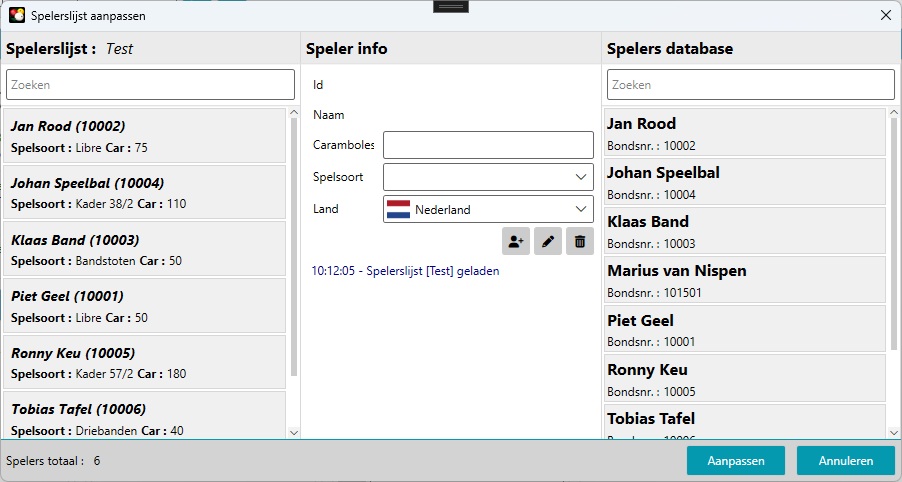Click the Netherlands flag icon in Land field
The image size is (902, 482).
click(398, 210)
